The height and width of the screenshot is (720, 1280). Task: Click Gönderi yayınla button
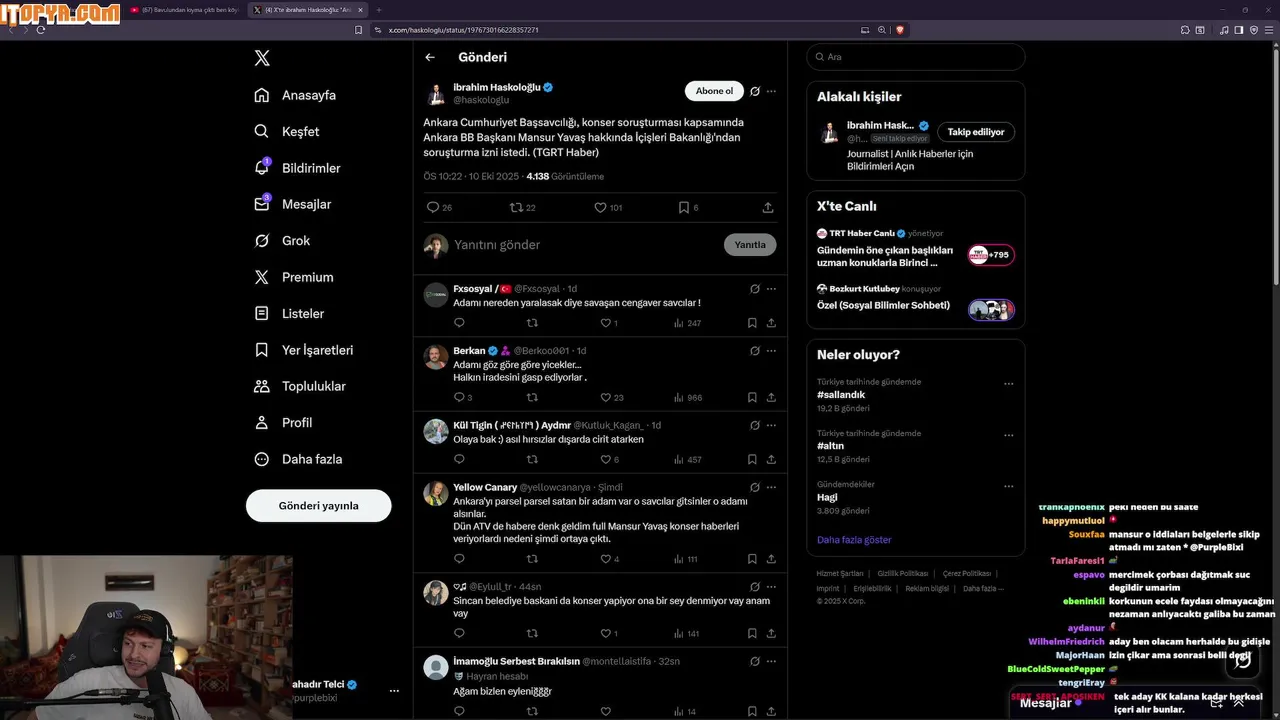tap(318, 506)
